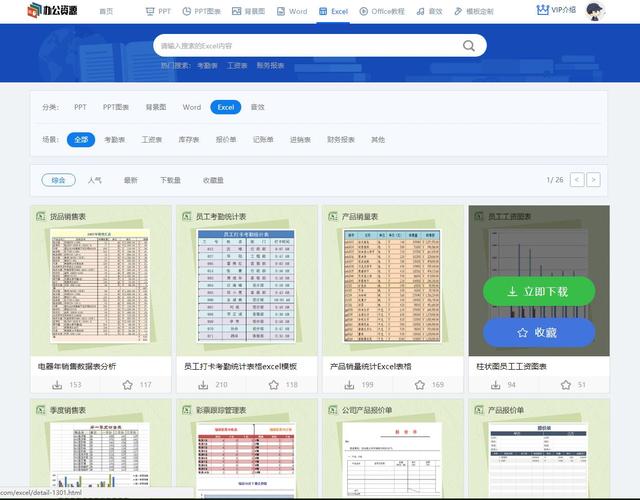Choose hot search keyword 财务报表 under search box
The width and height of the screenshot is (640, 500).
point(270,65)
